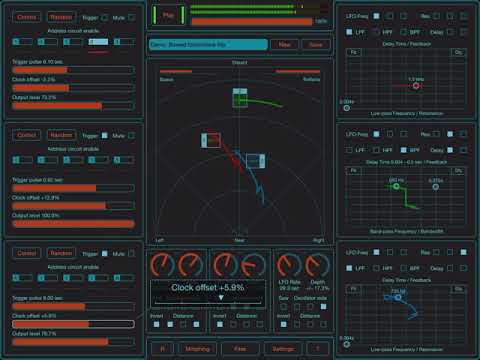The height and width of the screenshot is (360, 480).
Task: Open Mixdown from the bottom bar
Action: (197, 349)
